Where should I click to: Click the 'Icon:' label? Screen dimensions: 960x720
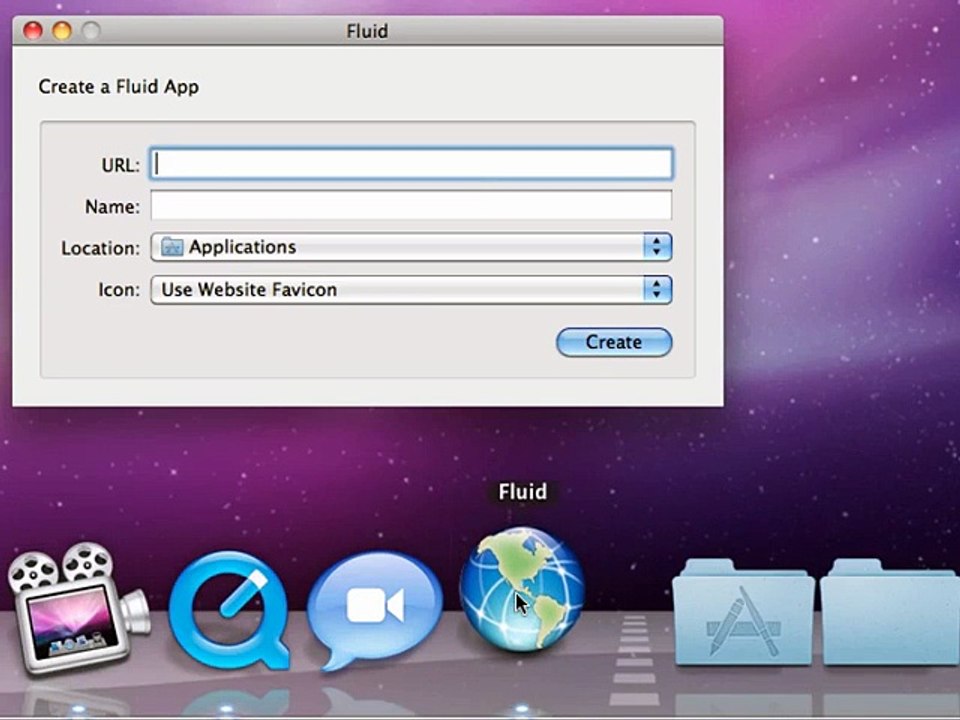(119, 290)
